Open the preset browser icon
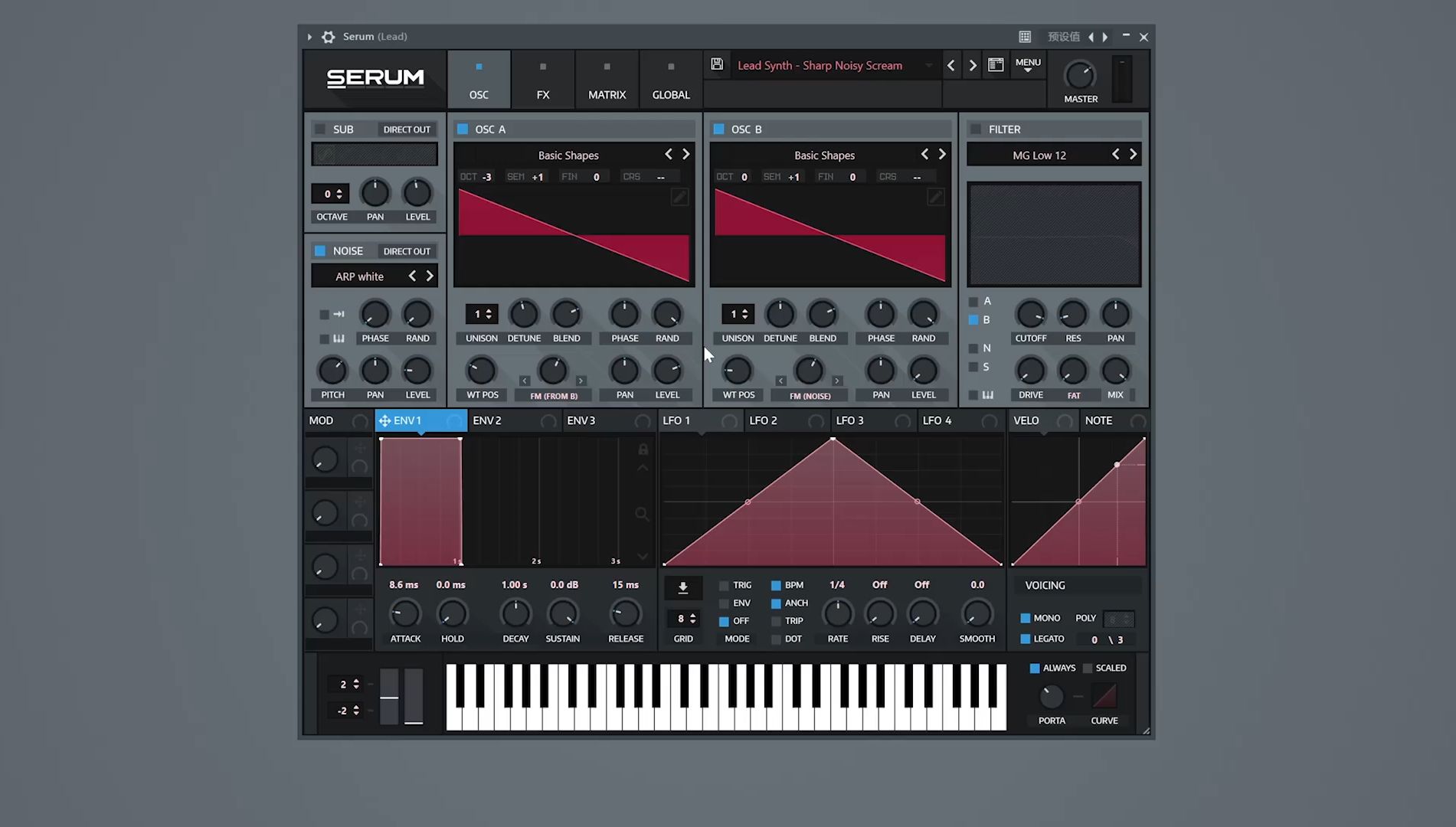This screenshot has width=1456, height=827. 996,65
